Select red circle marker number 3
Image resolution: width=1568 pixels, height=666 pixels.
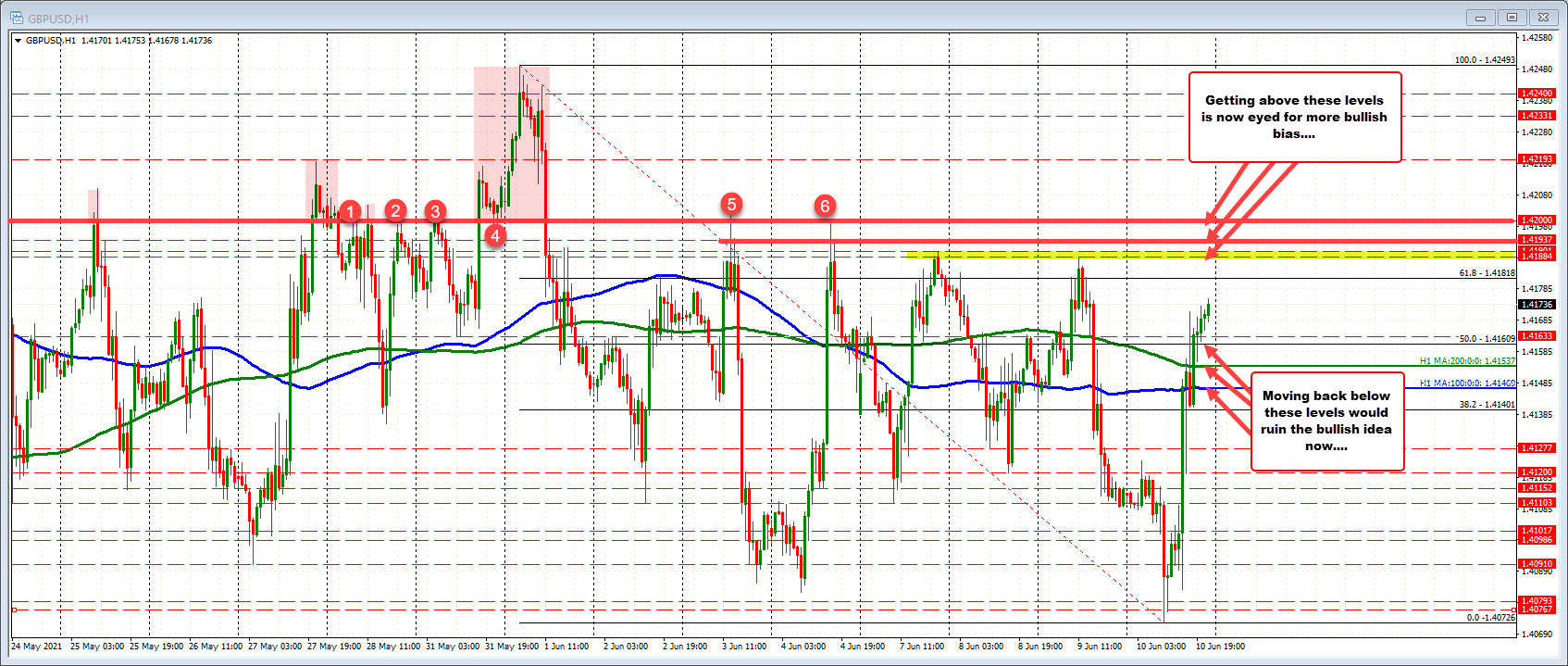point(435,210)
